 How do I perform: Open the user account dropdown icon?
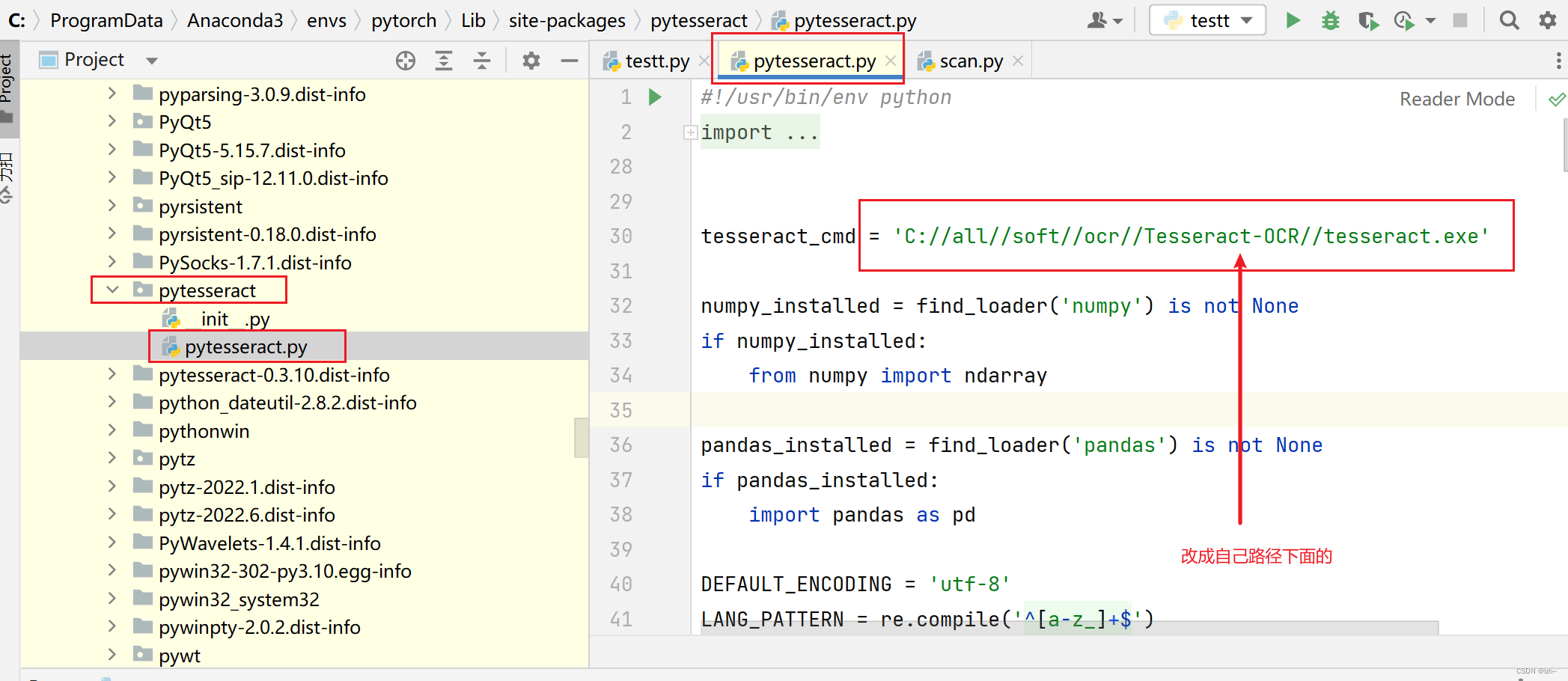point(1105,20)
